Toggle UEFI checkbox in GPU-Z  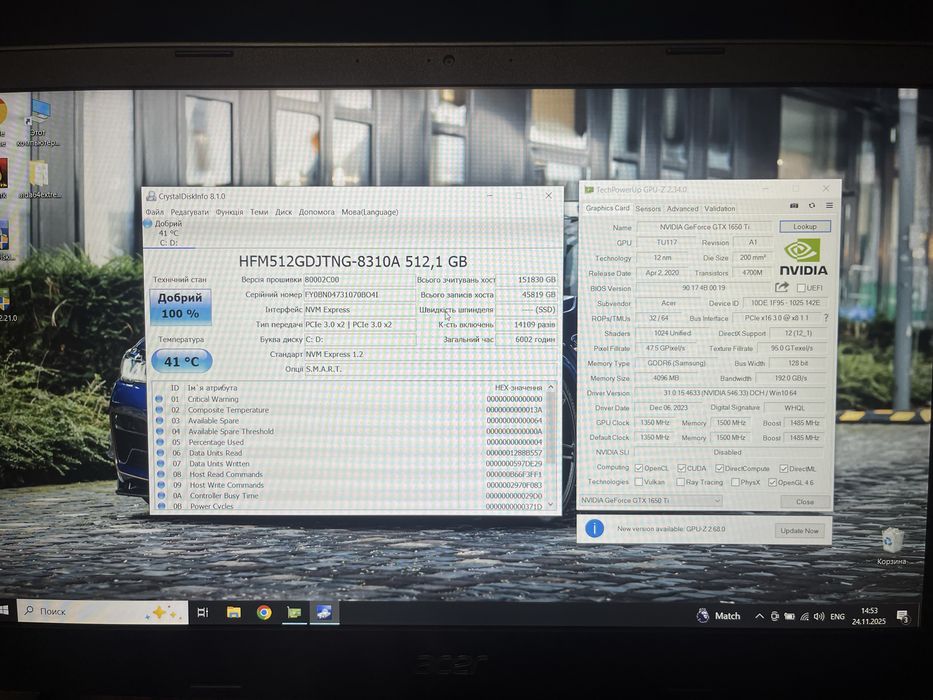coord(801,288)
